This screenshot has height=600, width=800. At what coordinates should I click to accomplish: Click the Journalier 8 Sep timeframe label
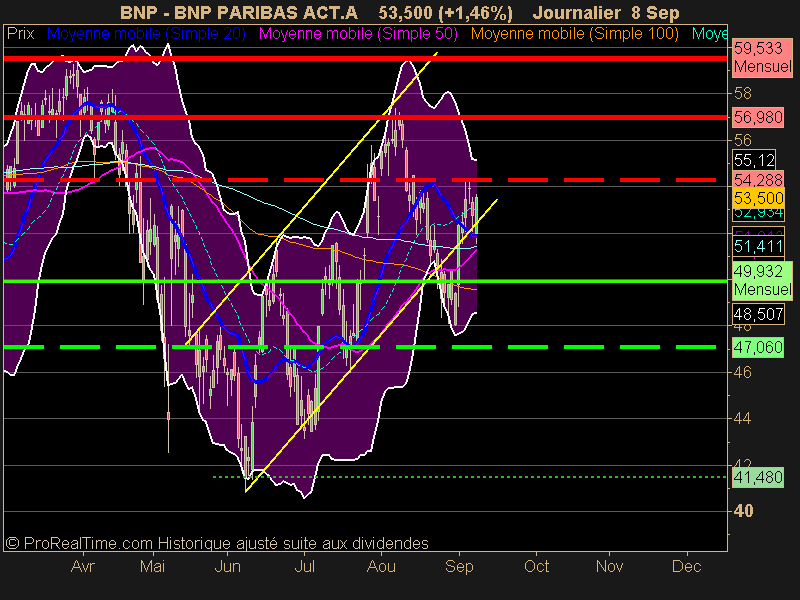click(x=606, y=13)
